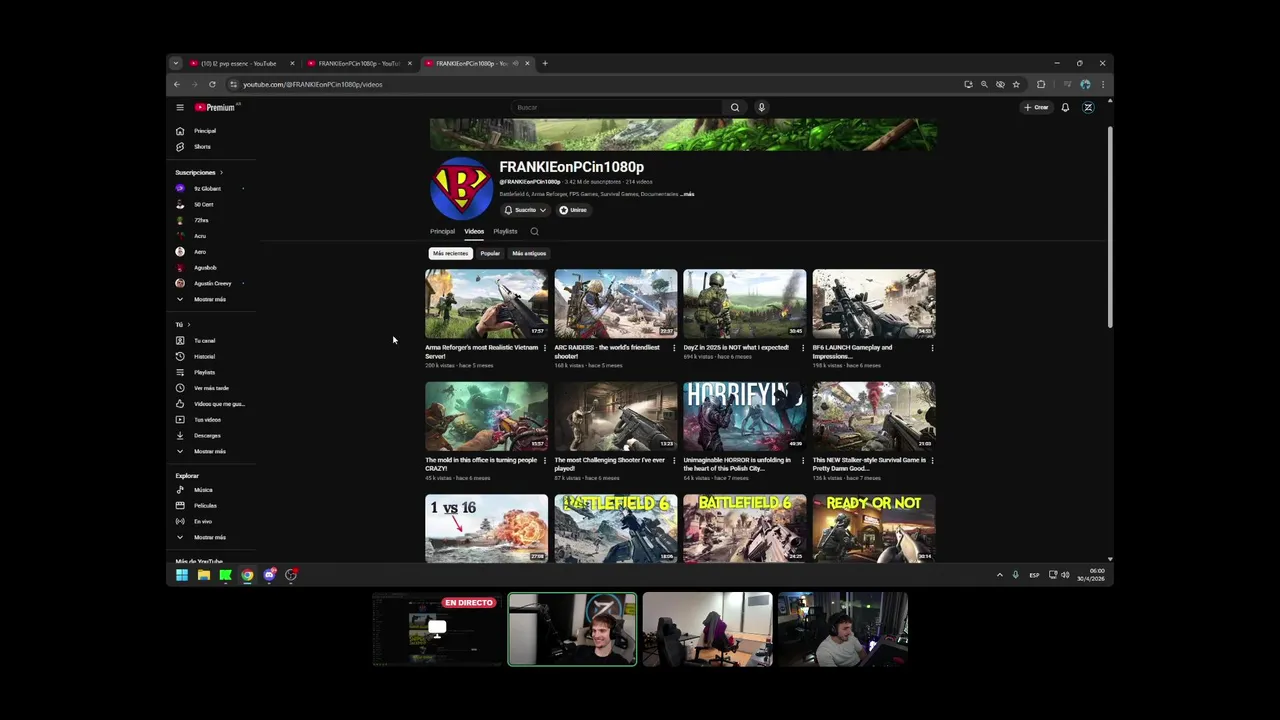Click the Unirse membership button
This screenshot has height=720, width=1280.
click(x=573, y=210)
